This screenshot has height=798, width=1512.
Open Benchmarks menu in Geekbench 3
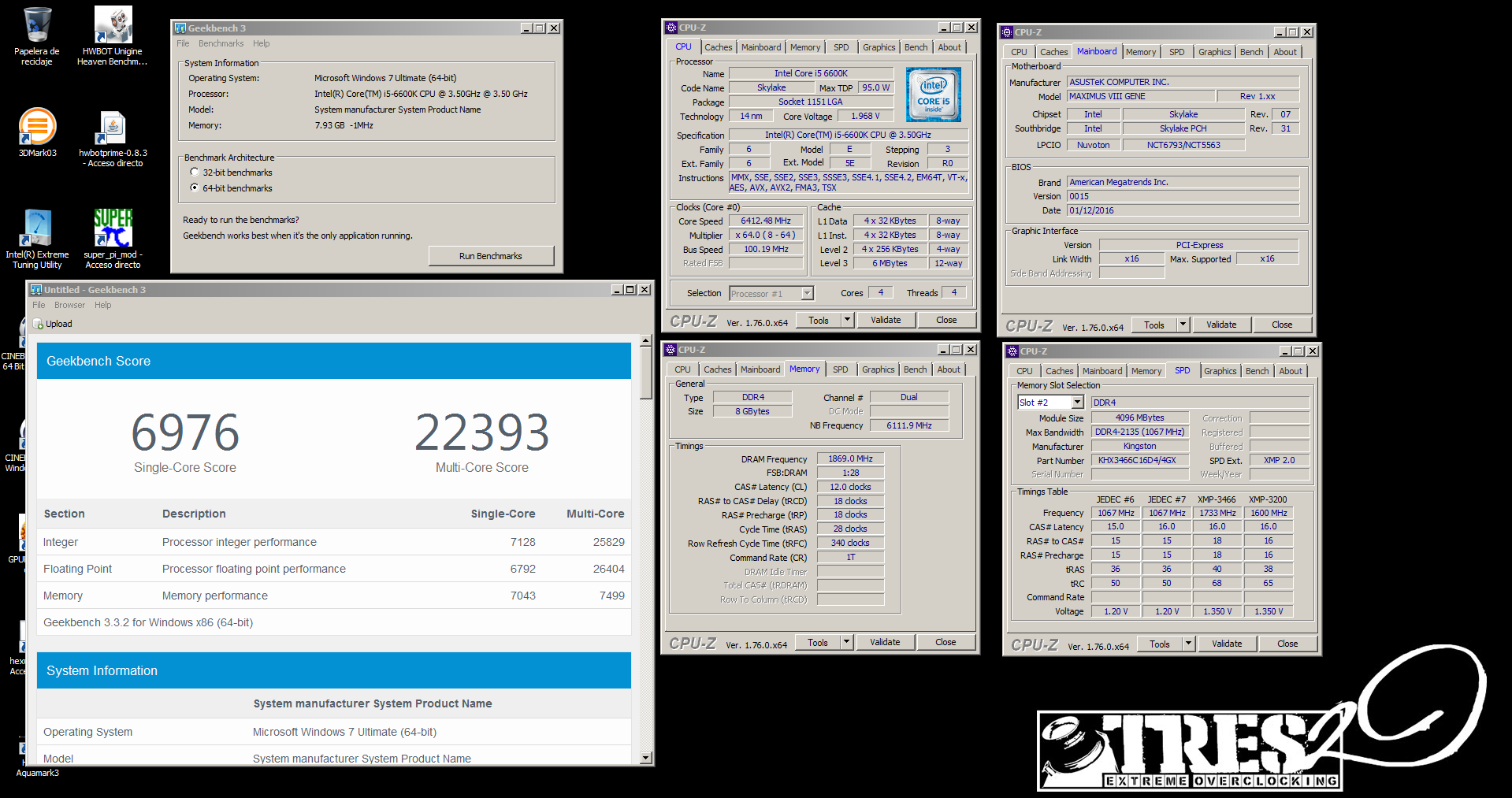(221, 43)
